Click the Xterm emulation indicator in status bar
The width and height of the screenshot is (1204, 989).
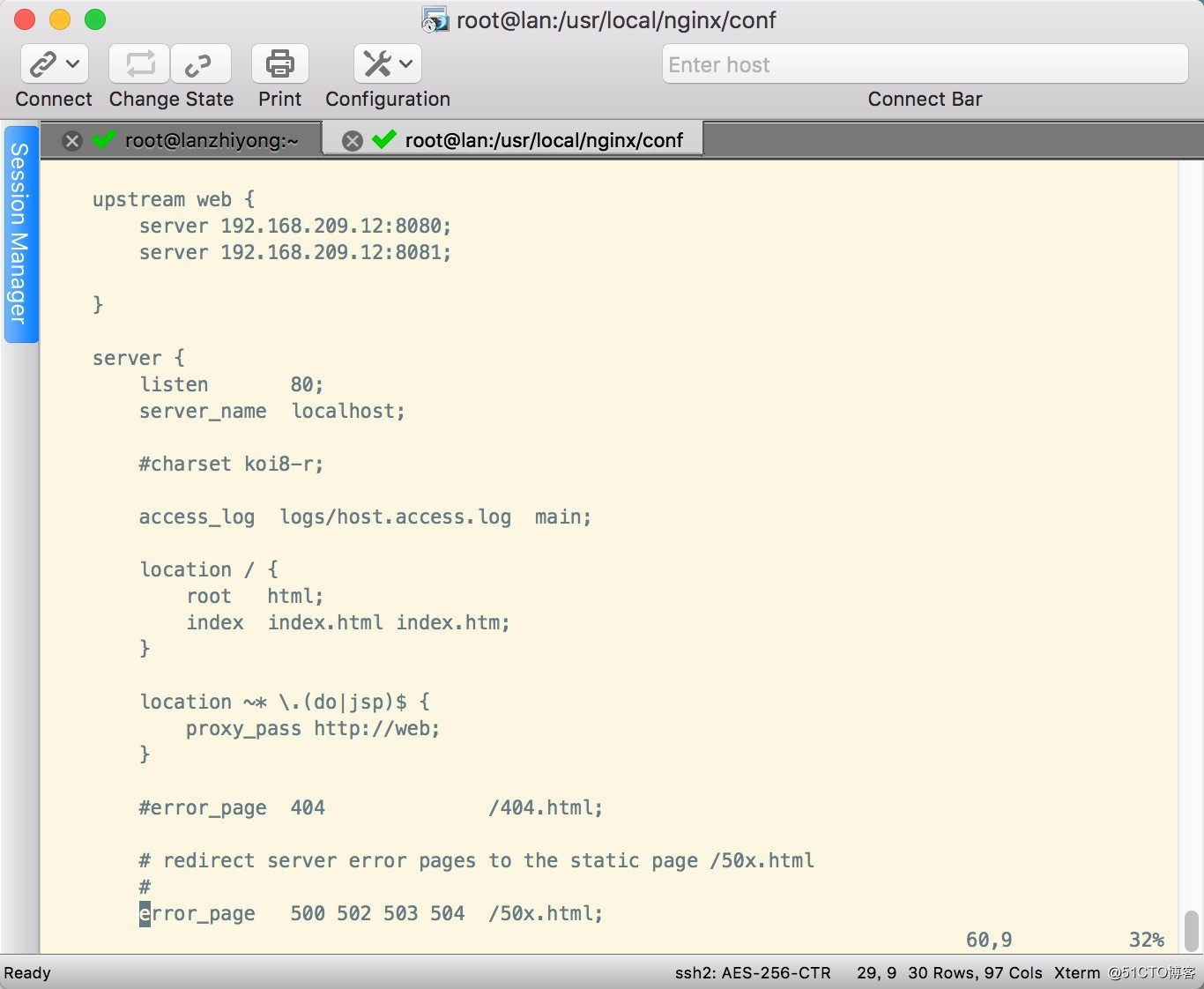tap(1076, 973)
